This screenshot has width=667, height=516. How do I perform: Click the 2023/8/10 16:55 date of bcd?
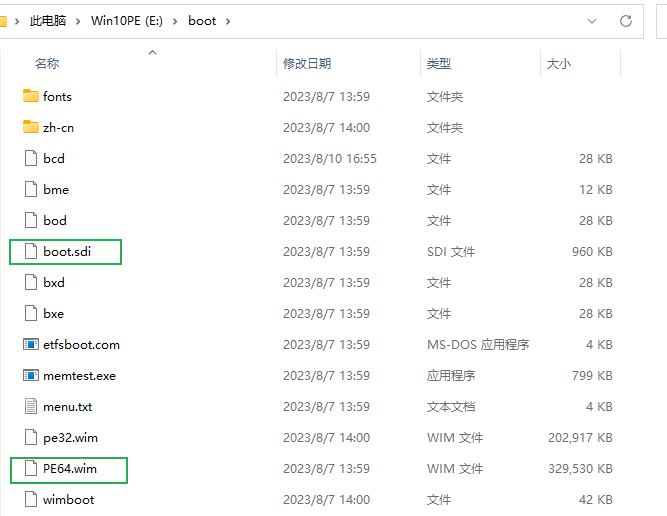pos(330,159)
